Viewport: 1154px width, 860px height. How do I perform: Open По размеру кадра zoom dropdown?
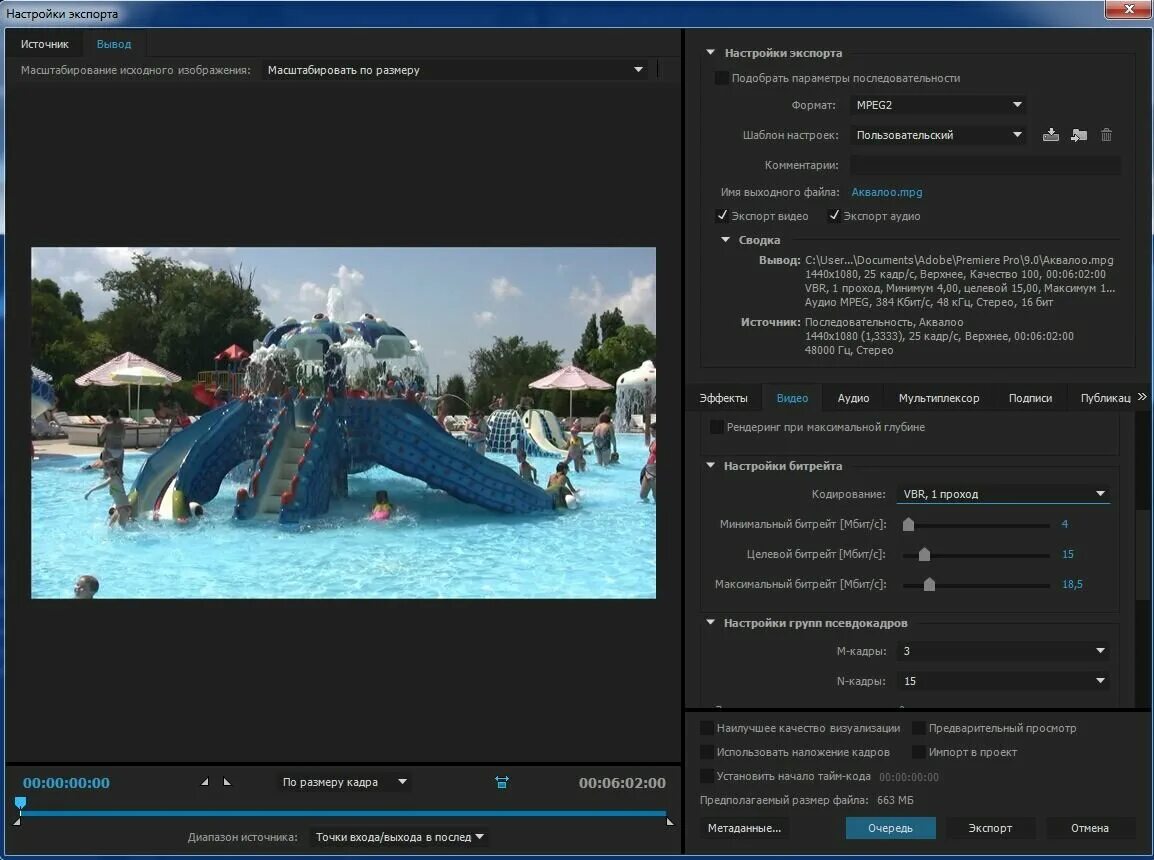pyautogui.click(x=344, y=782)
